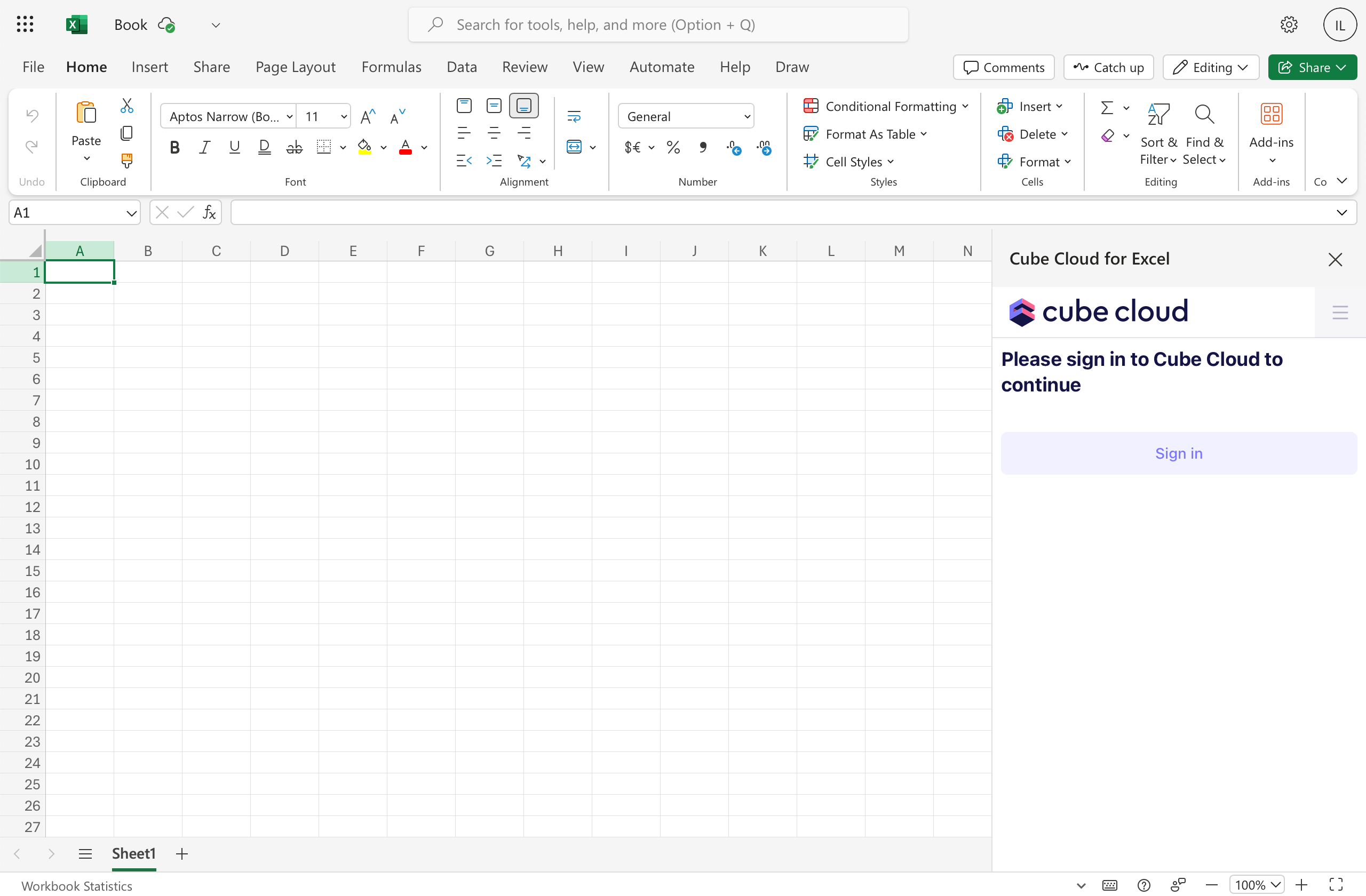1366x896 pixels.
Task: Click the Percent Style icon
Action: pyautogui.click(x=673, y=147)
